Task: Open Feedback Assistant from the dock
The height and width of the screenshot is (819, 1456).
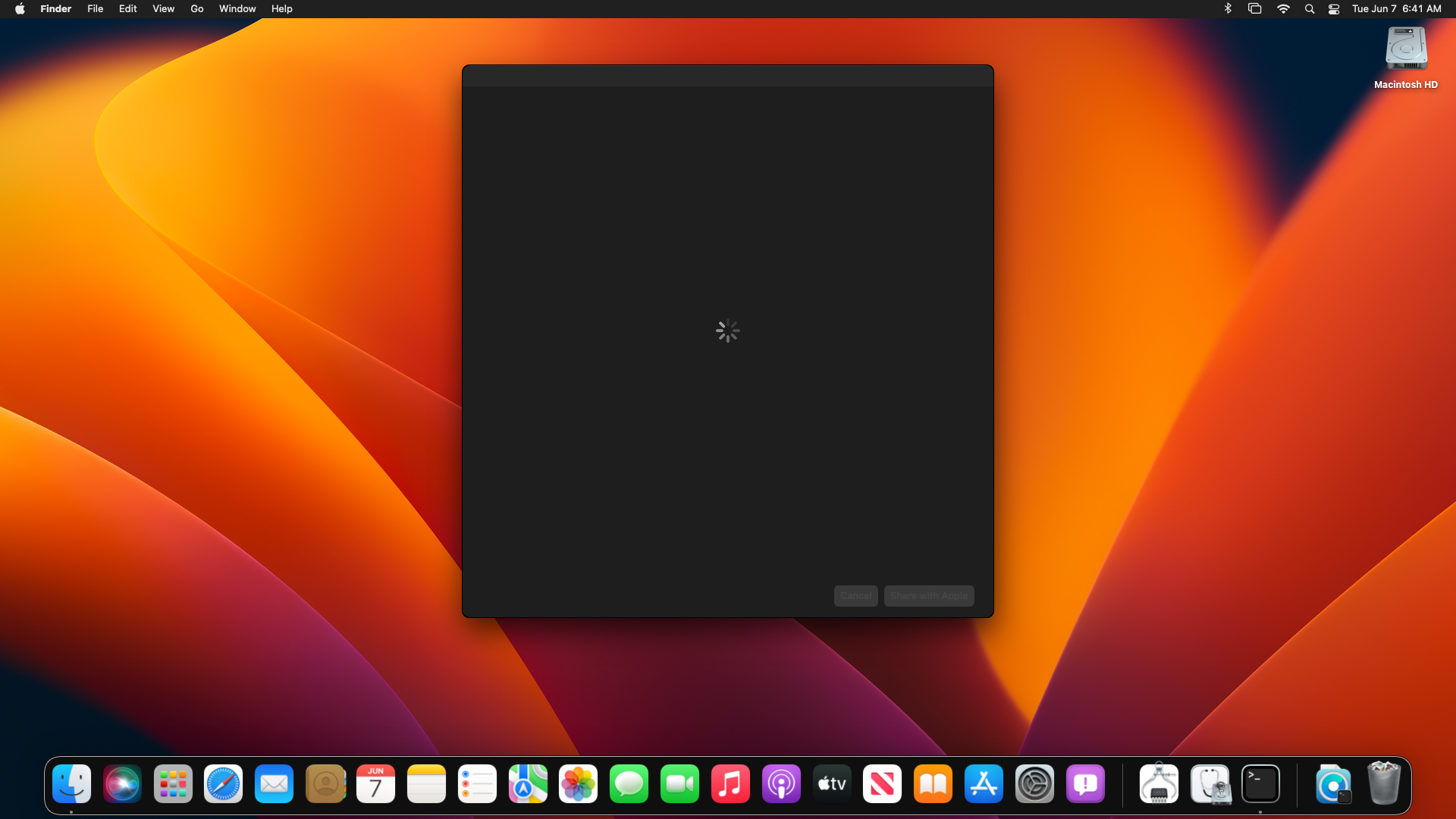Action: click(x=1085, y=784)
